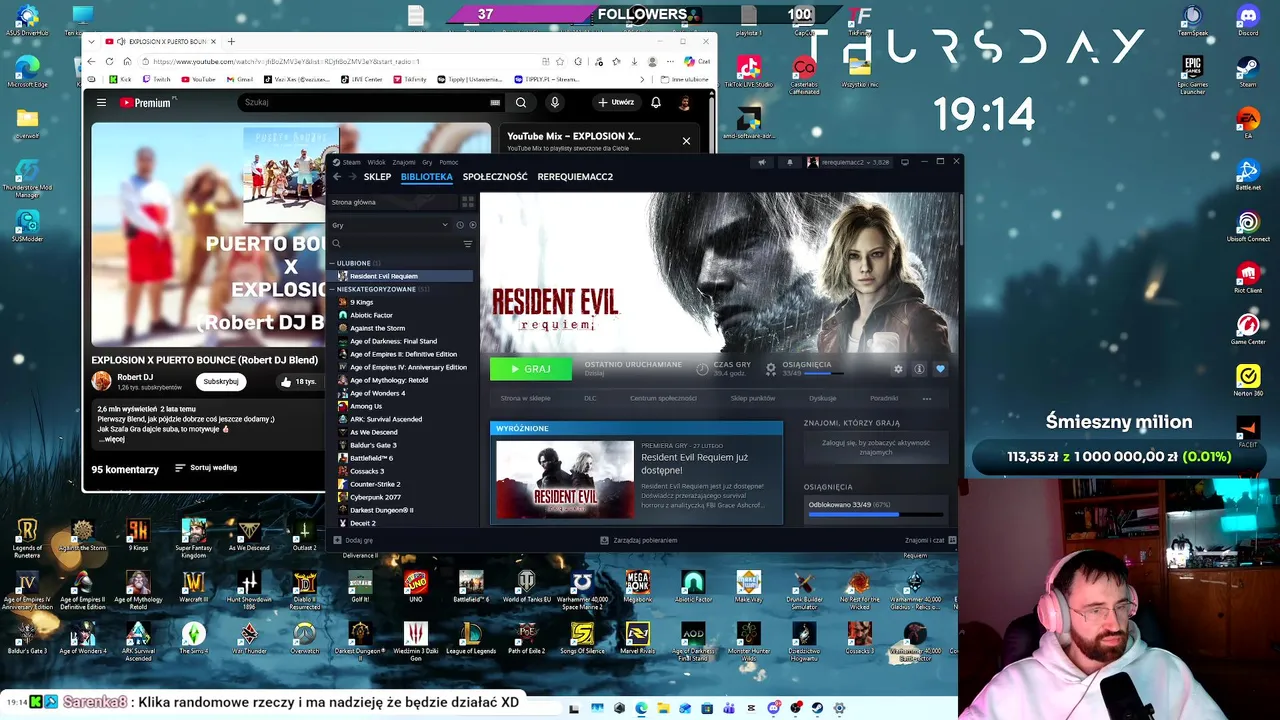Image resolution: width=1280 pixels, height=720 pixels.
Task: Open game settings gear in Steam
Action: 898,369
